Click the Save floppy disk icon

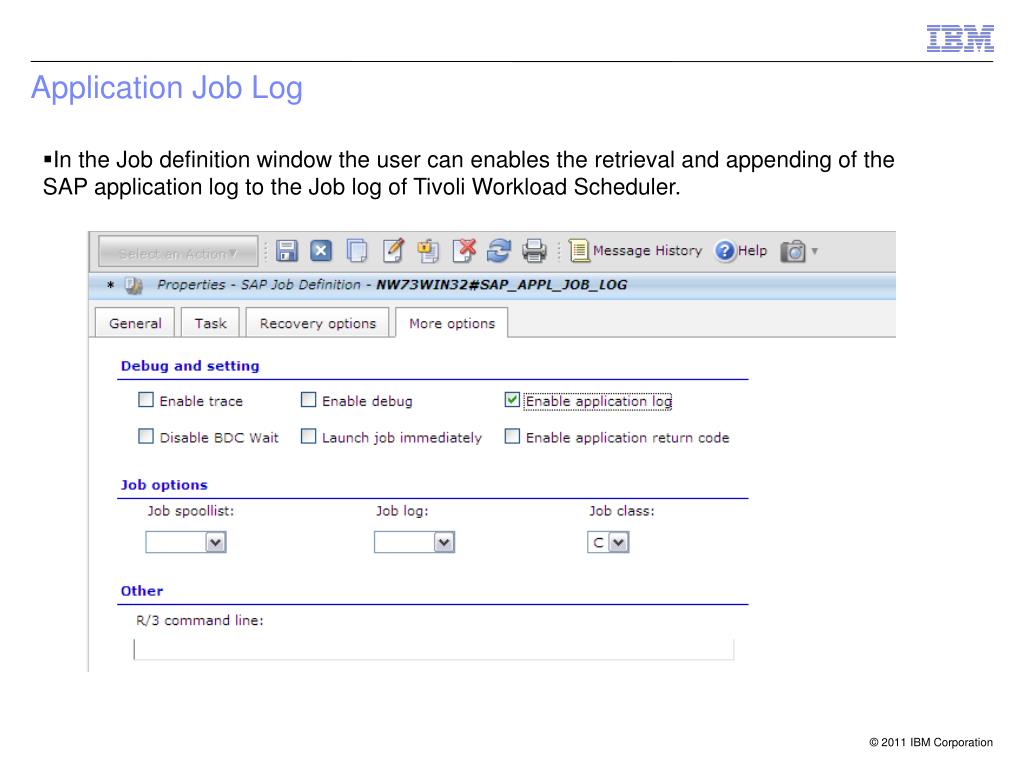pyautogui.click(x=287, y=251)
